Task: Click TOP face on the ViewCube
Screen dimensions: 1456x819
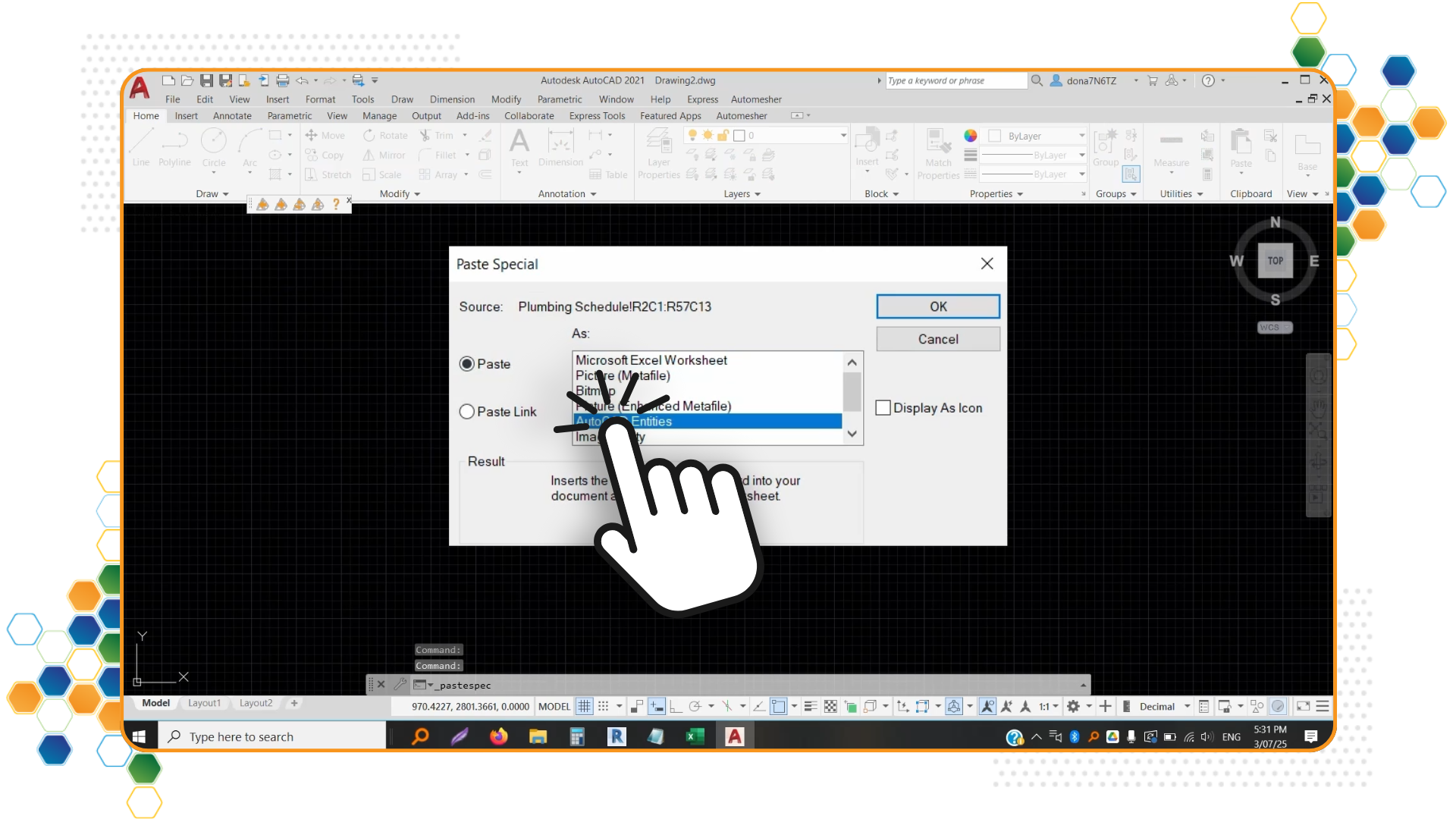Action: click(1276, 261)
